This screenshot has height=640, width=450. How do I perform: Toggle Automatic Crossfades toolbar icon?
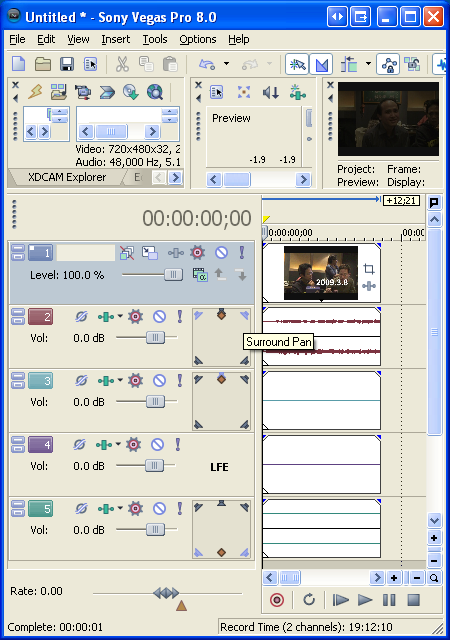(321, 64)
